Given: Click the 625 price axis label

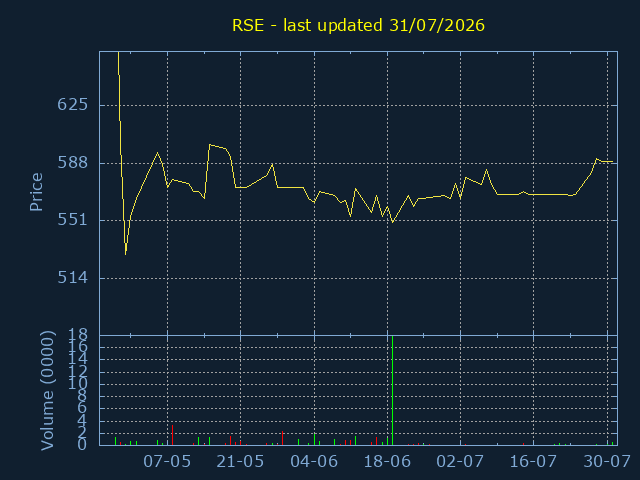Looking at the screenshot, I should point(73,104).
